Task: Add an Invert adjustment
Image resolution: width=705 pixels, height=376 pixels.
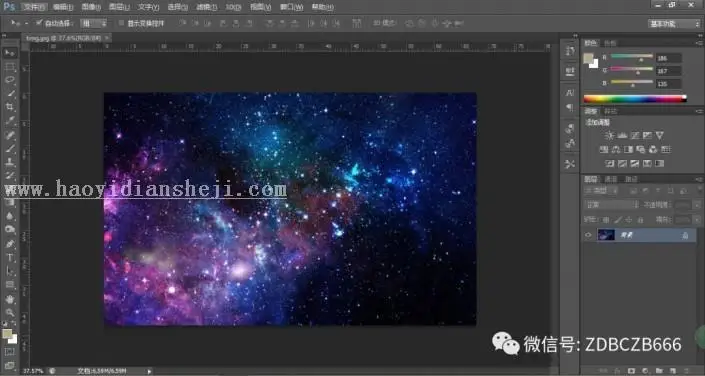Action: [x=610, y=163]
